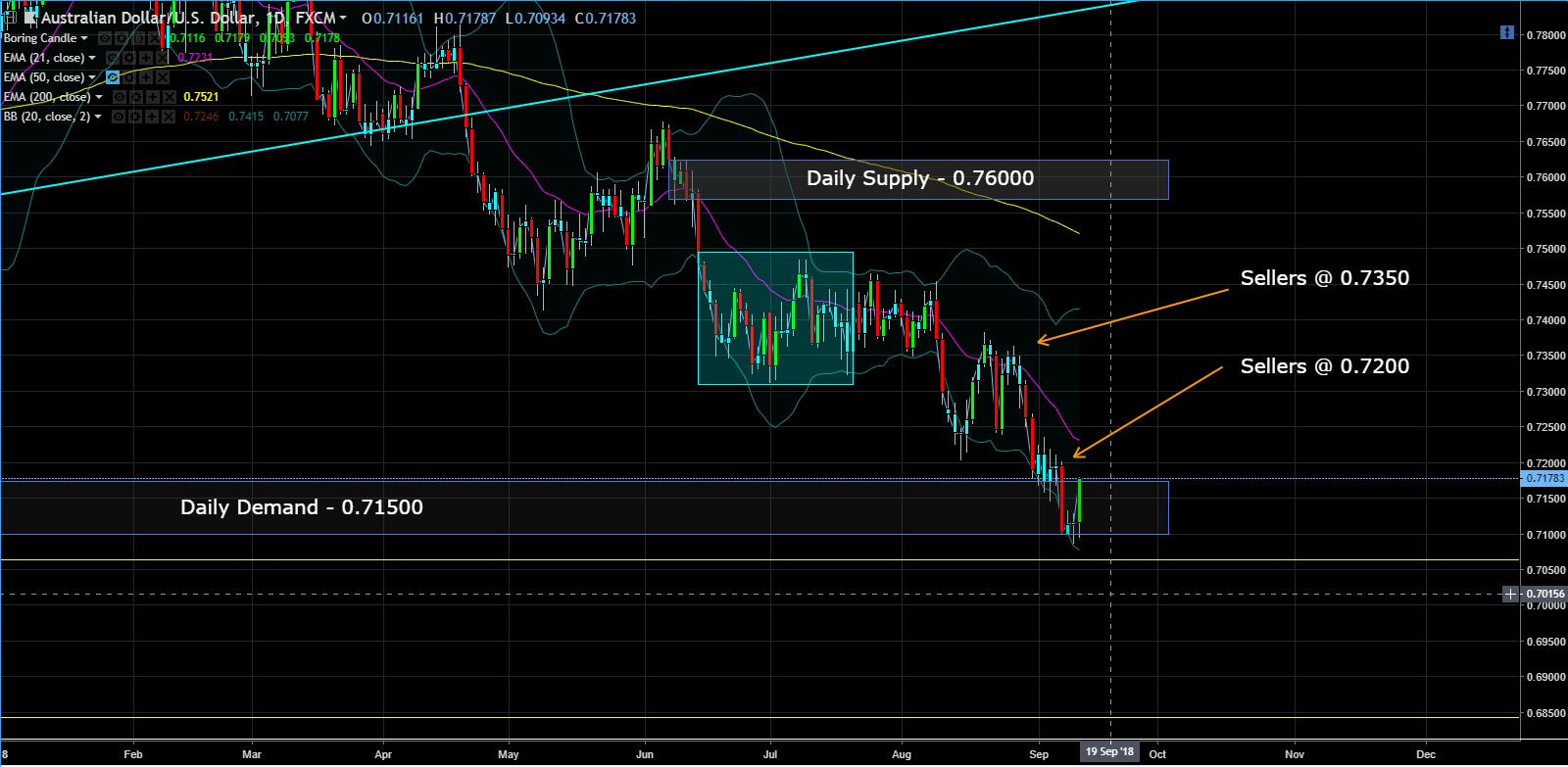
Task: Click the 0.78000 price axis label
Action: pyautogui.click(x=1545, y=35)
